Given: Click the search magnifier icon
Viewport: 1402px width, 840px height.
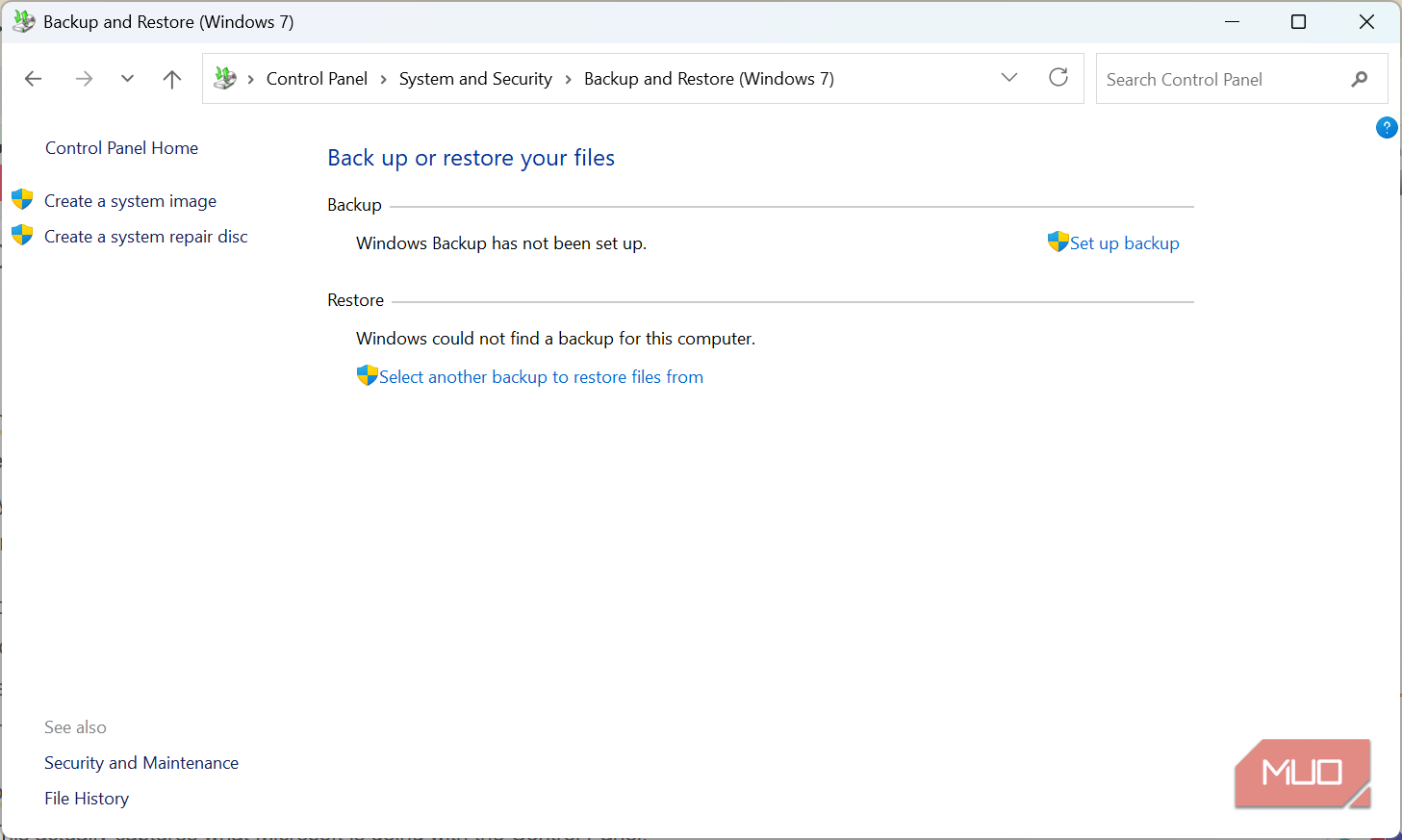Looking at the screenshot, I should 1360,79.
